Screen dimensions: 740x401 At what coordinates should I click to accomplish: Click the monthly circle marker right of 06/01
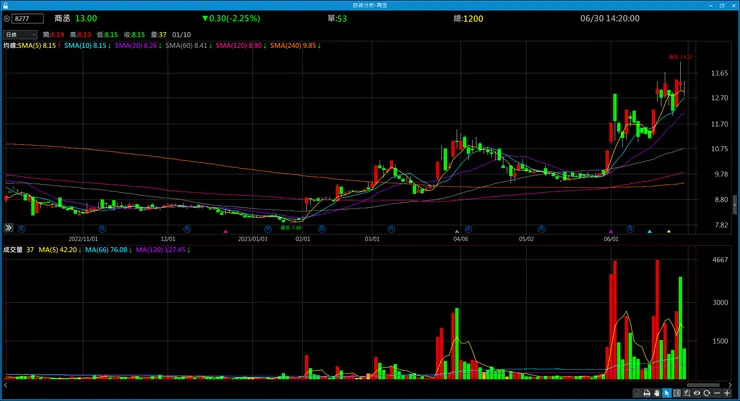(x=630, y=229)
